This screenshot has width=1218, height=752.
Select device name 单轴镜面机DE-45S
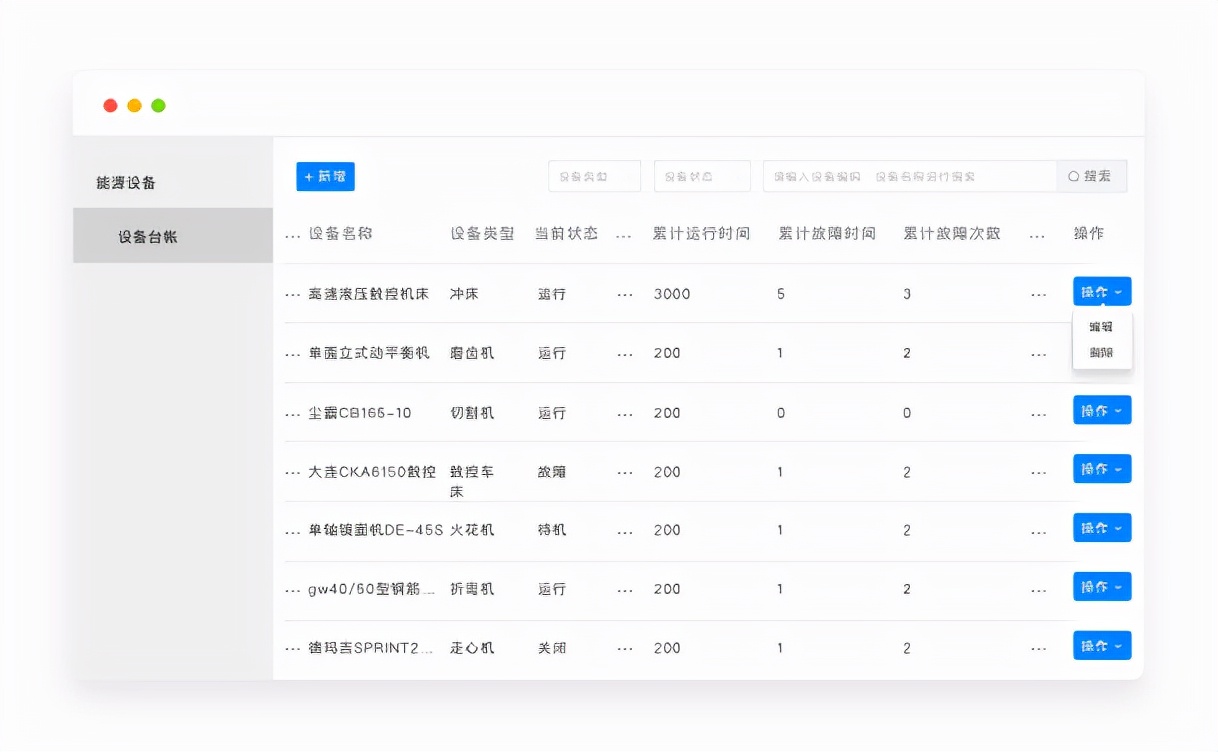[x=376, y=530]
